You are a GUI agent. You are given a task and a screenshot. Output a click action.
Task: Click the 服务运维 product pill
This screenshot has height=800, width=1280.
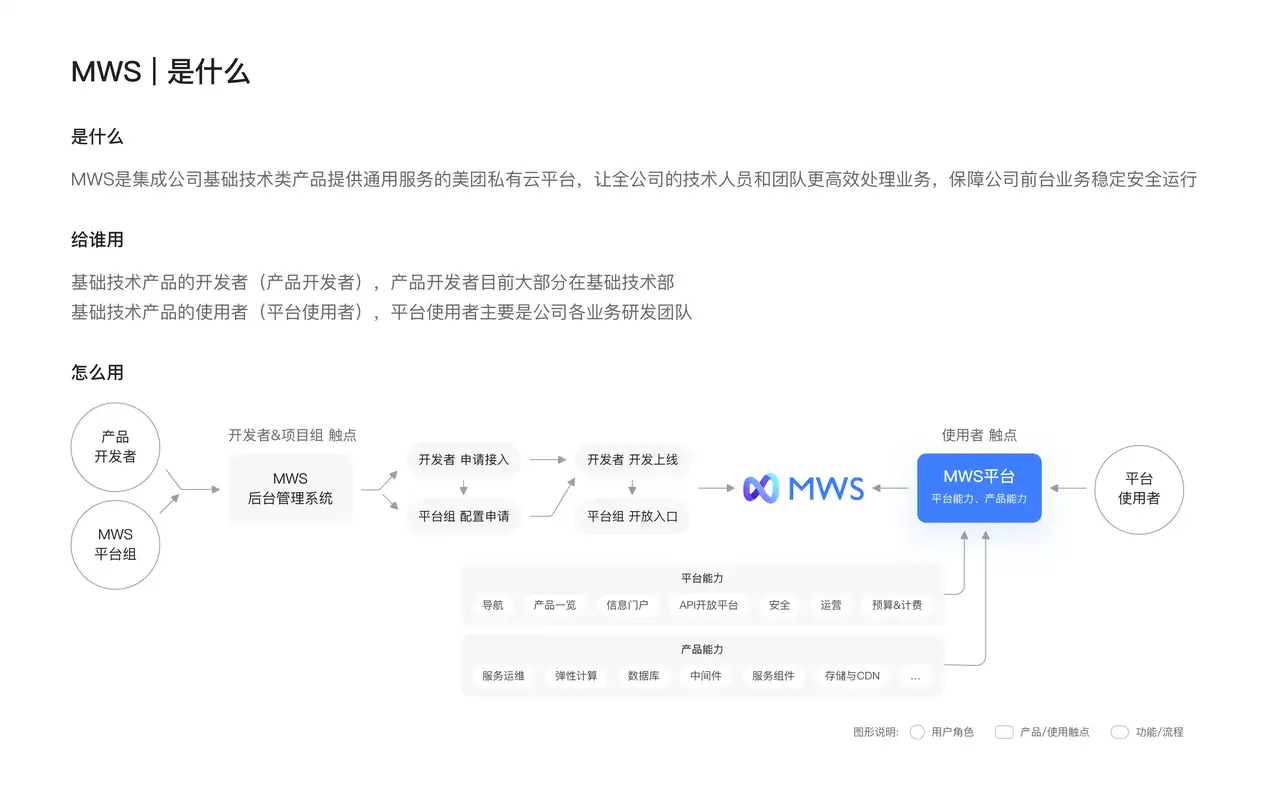coord(503,676)
